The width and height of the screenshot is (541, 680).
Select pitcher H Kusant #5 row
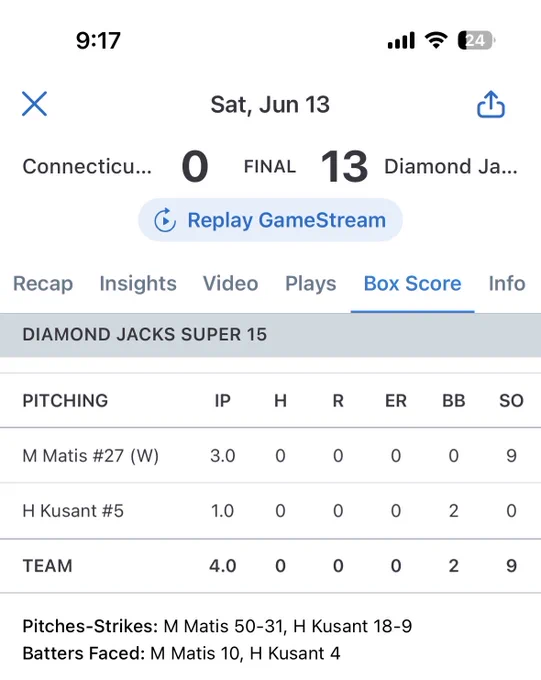pos(270,510)
